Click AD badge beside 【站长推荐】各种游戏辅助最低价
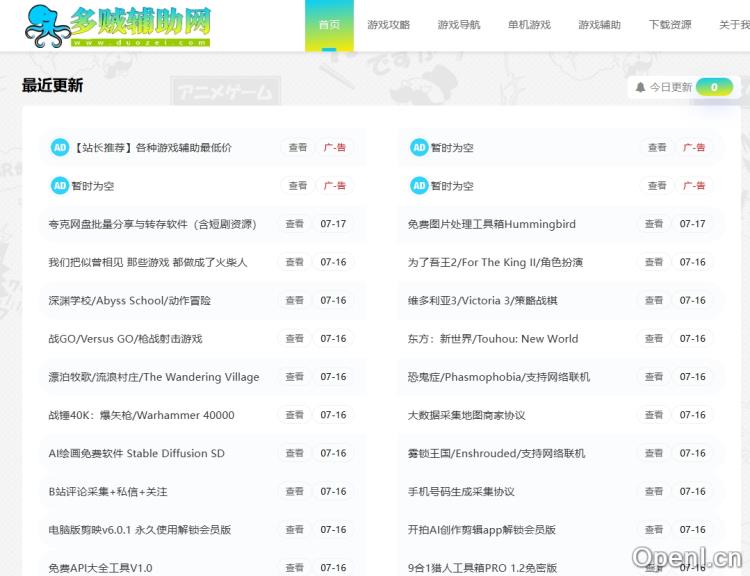750x576 pixels. click(60, 147)
